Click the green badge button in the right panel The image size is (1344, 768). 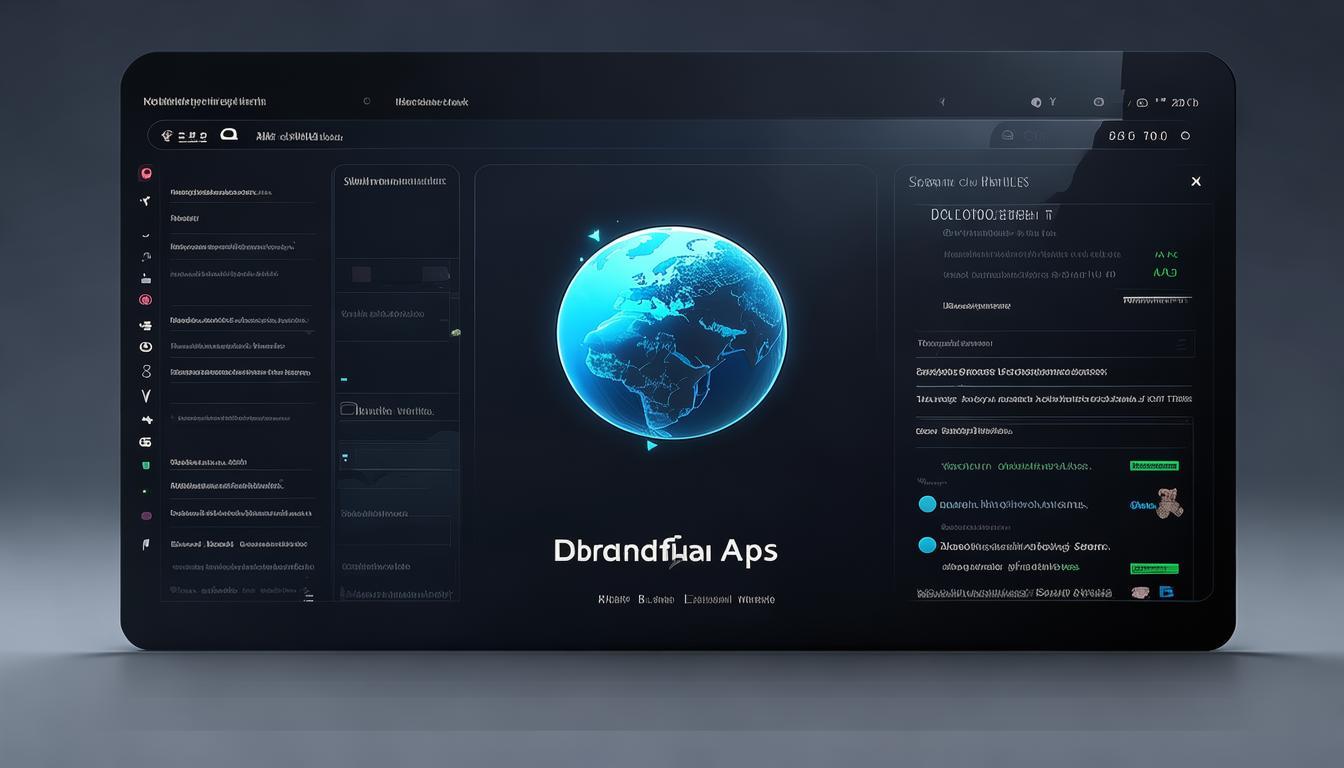click(x=1155, y=466)
